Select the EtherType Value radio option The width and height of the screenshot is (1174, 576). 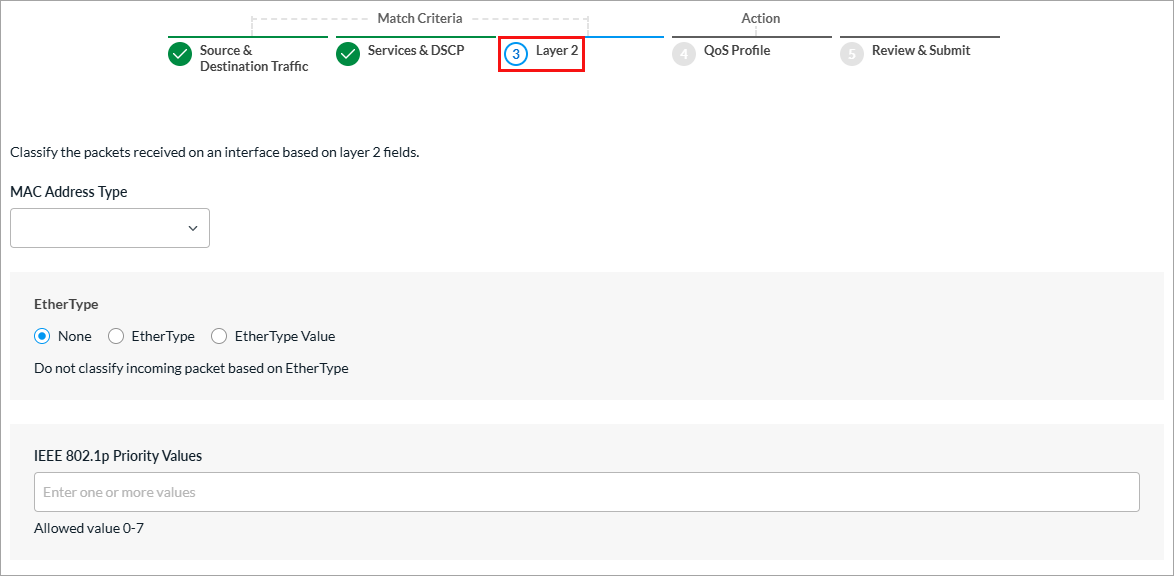click(219, 336)
